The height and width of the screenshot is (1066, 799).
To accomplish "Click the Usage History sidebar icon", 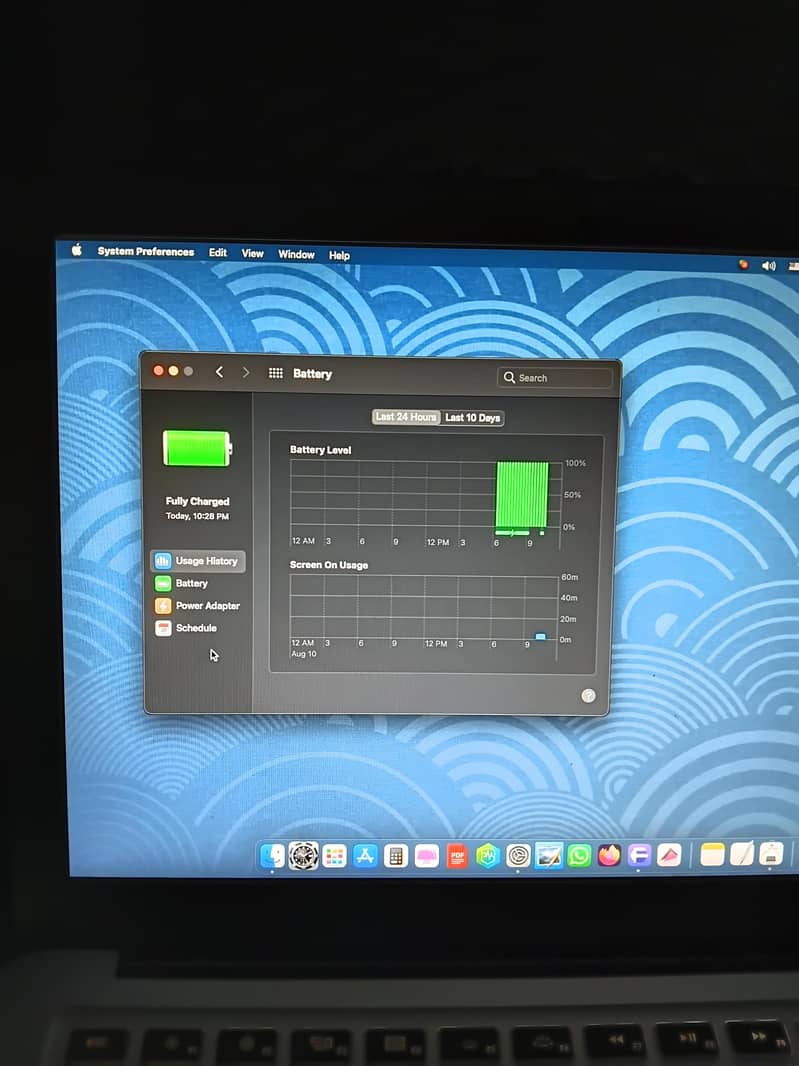I will point(163,561).
